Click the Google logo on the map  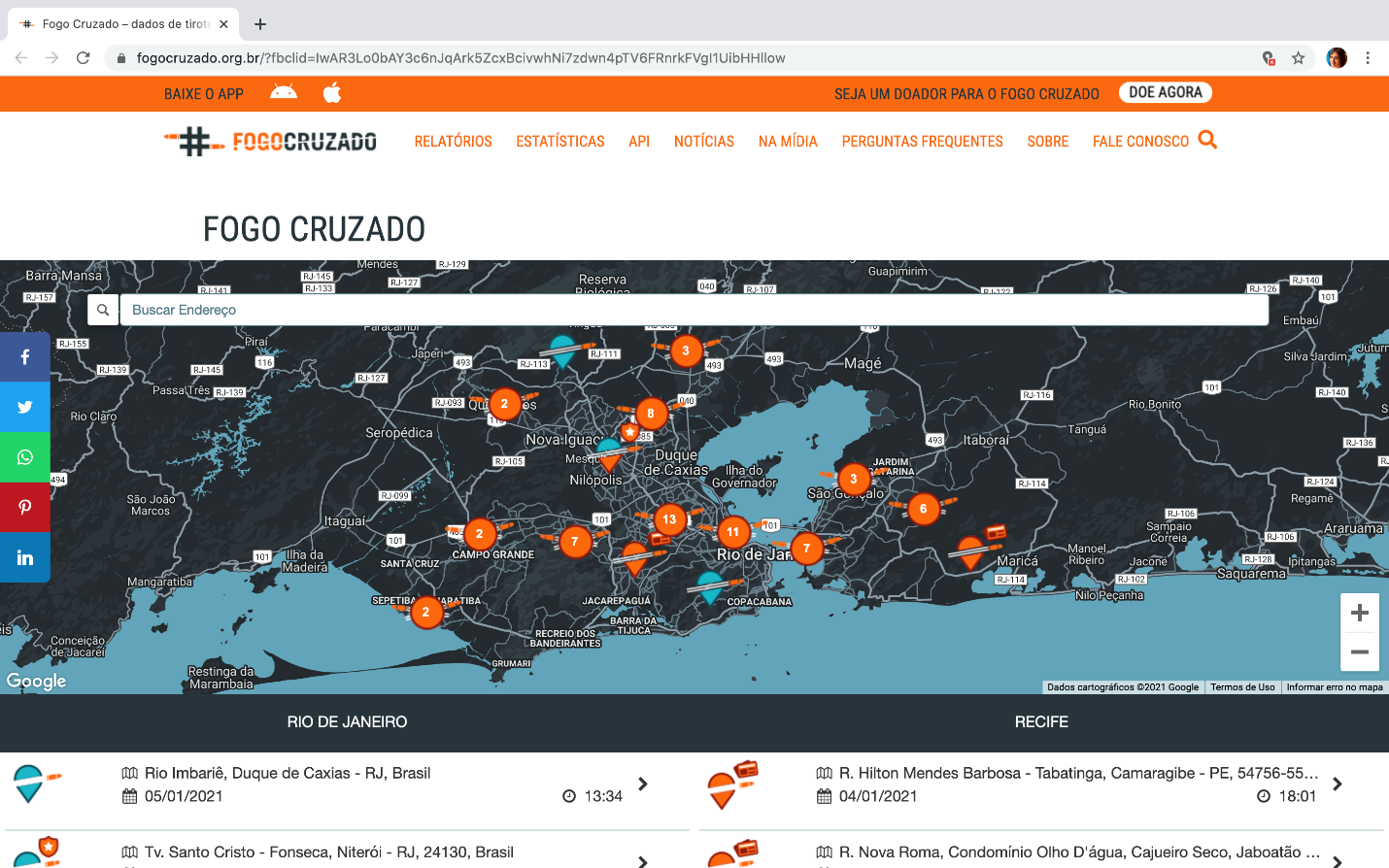point(37,681)
